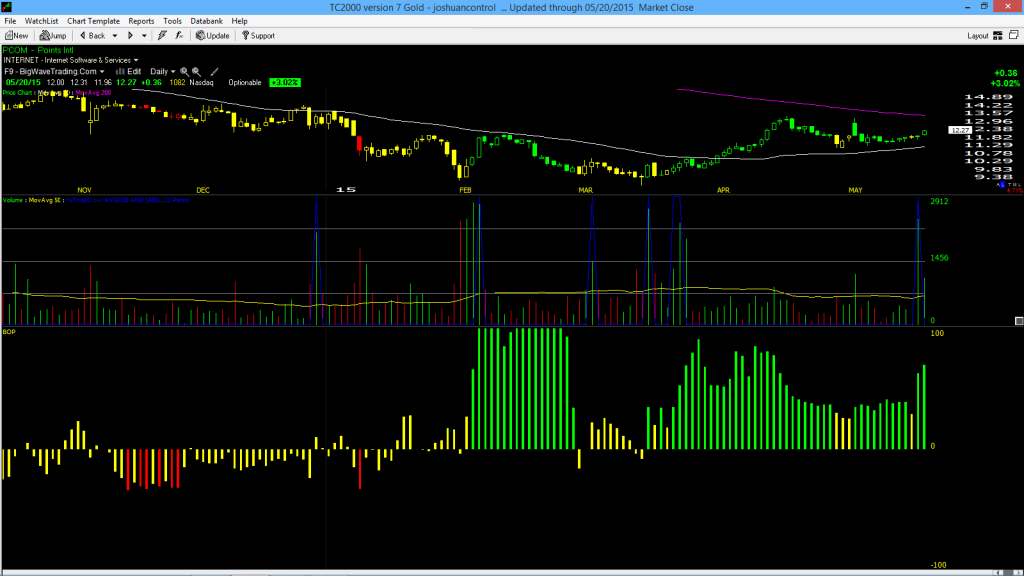Click the Volume indicator label
This screenshot has height=576, width=1024.
click(12, 200)
